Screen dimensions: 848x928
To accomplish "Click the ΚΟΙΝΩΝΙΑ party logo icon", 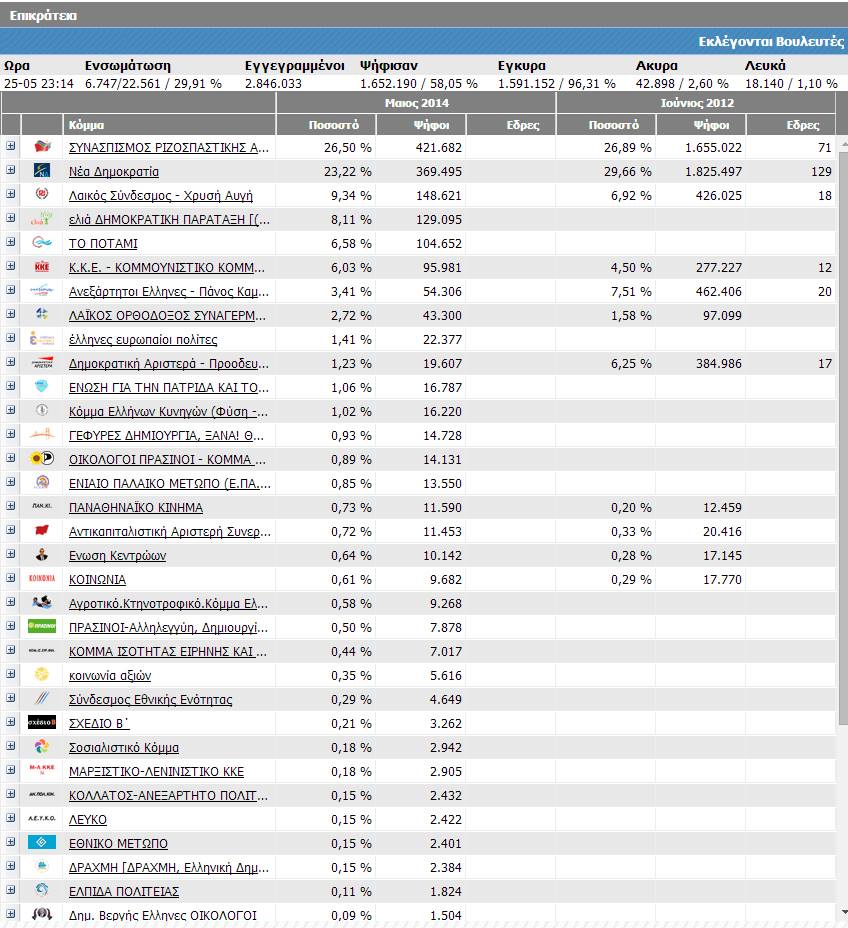I will [x=41, y=579].
